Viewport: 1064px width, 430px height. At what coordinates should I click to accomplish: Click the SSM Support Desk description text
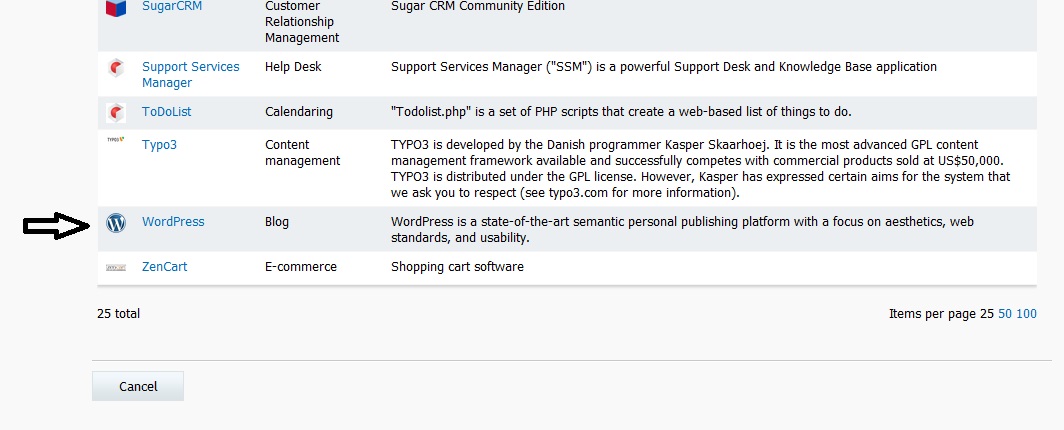(664, 66)
